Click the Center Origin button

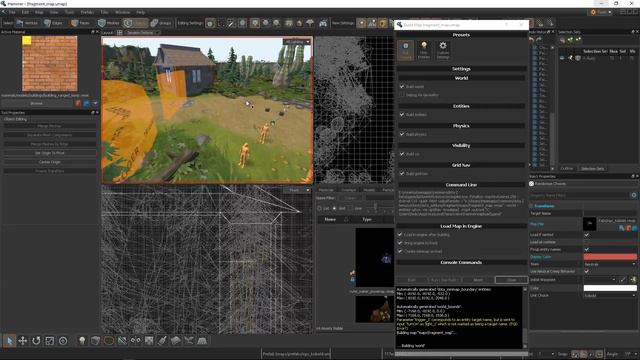[x=49, y=162]
